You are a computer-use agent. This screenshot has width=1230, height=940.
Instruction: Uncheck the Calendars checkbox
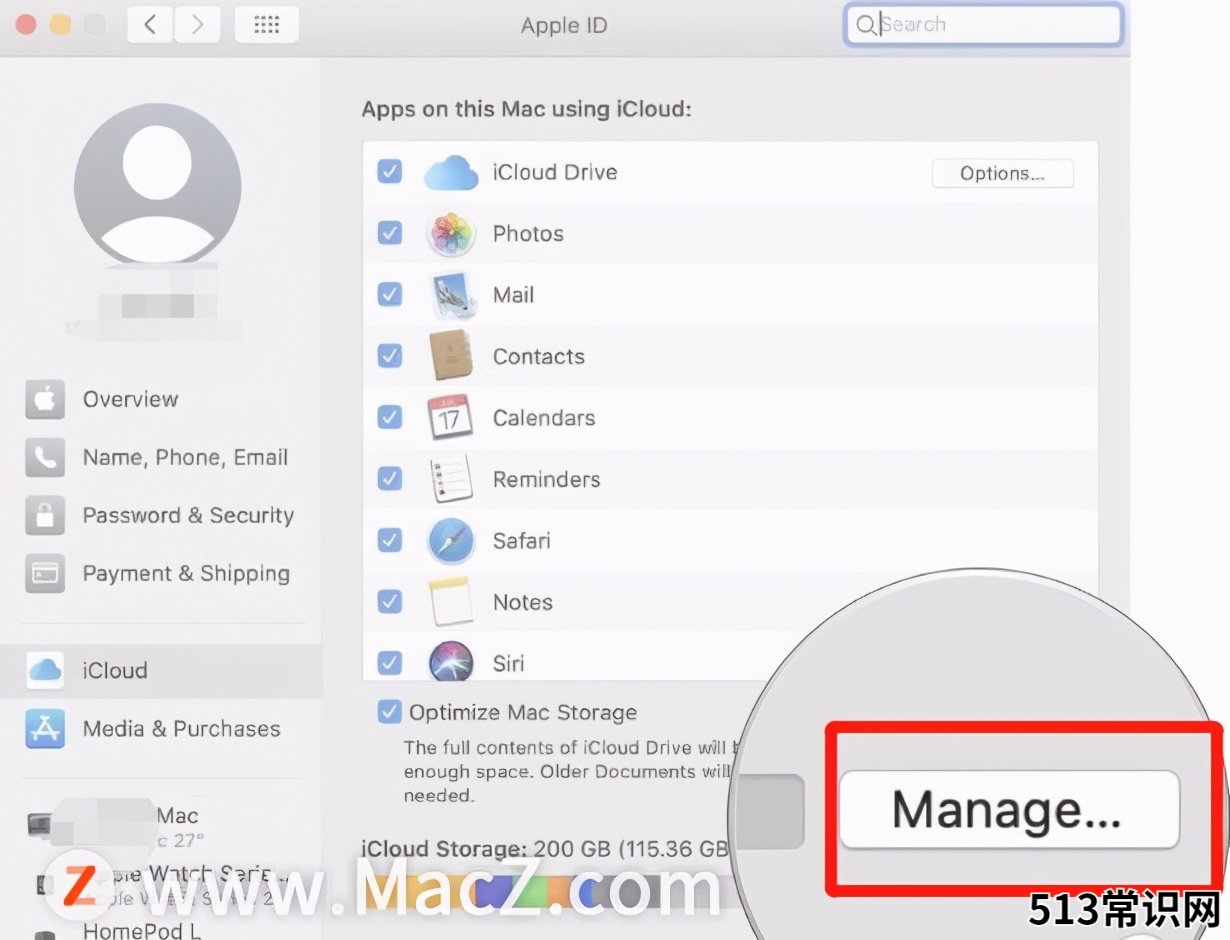click(389, 418)
